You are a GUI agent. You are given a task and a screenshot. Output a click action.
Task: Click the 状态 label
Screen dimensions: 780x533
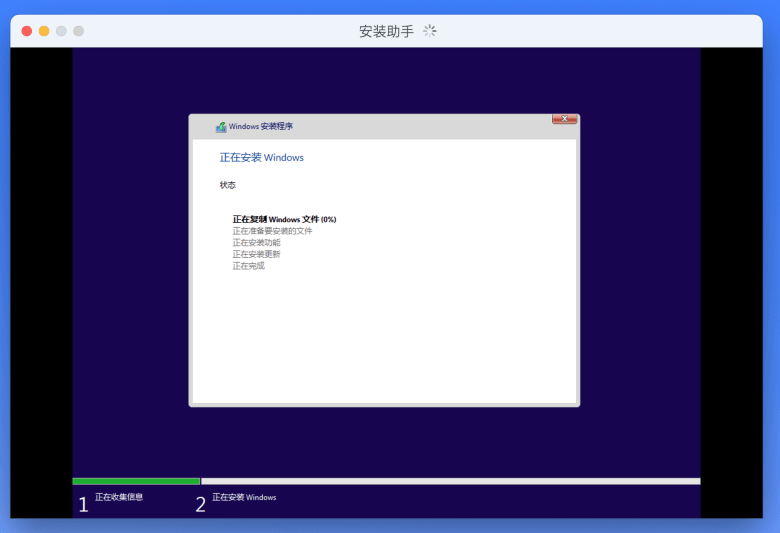point(228,185)
